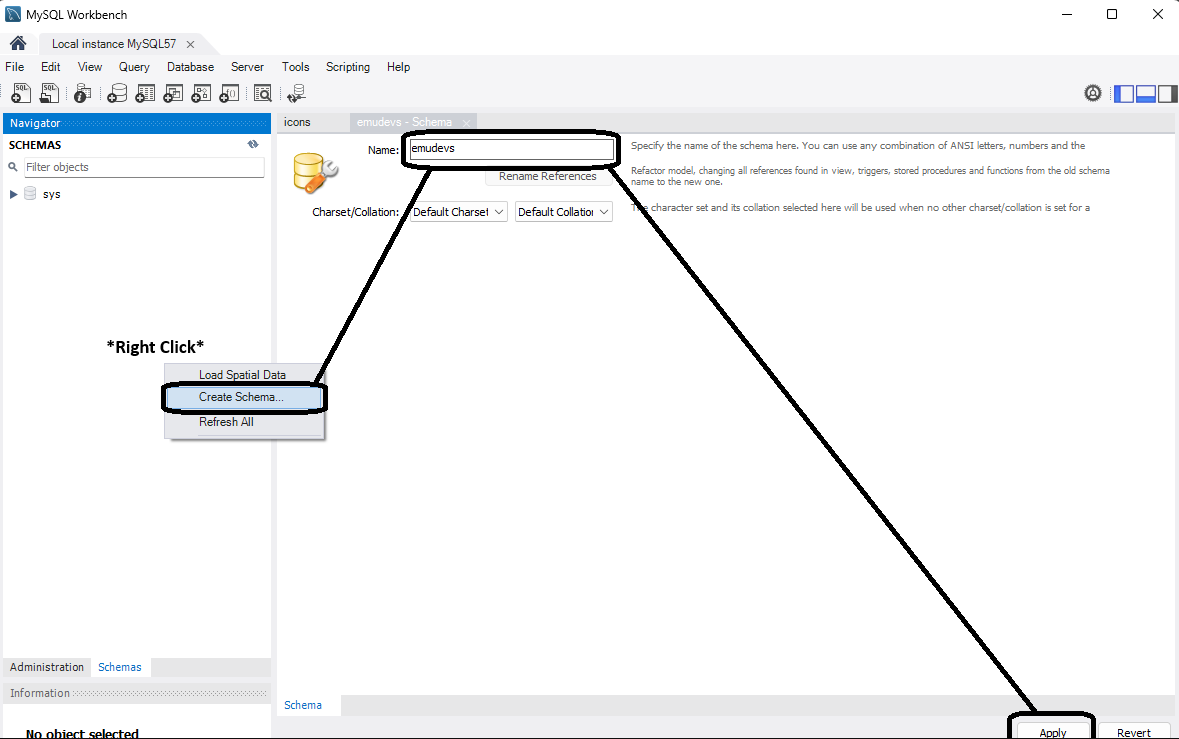Create a new function toolbar icon
The height and width of the screenshot is (739, 1179).
pyautogui.click(x=229, y=93)
